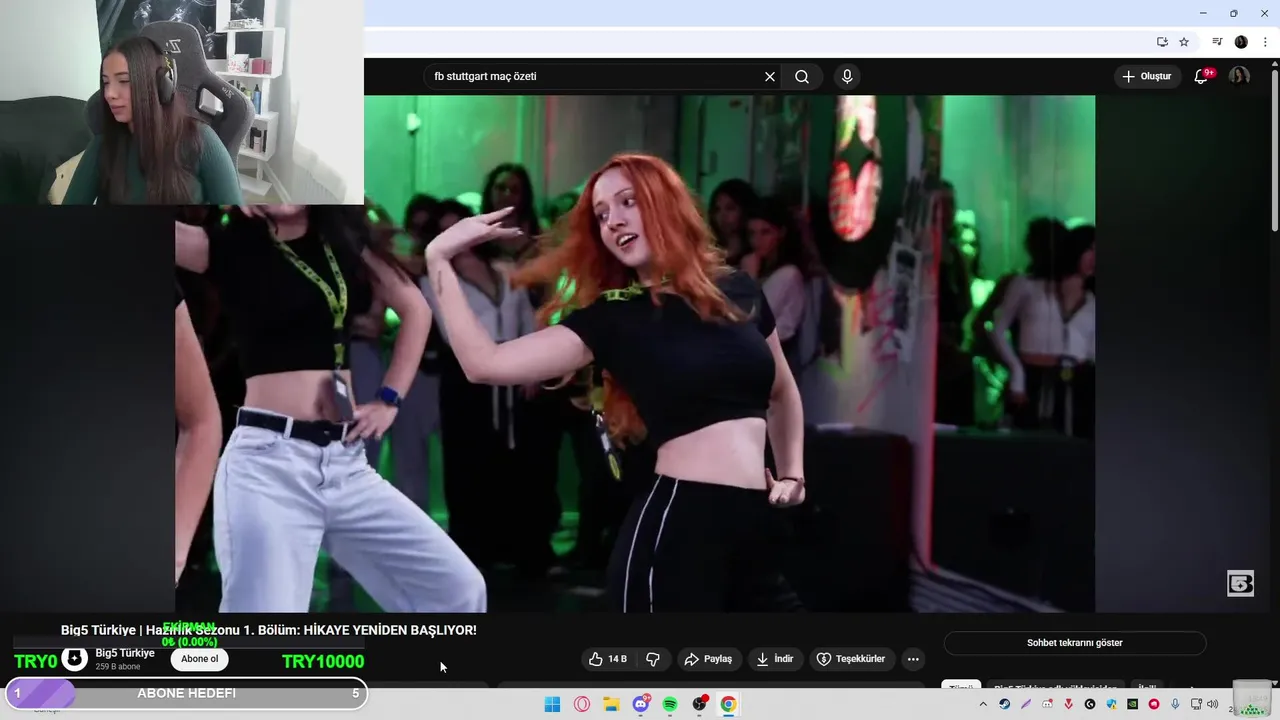
Task: Click the microphone tray icon
Action: point(1175,704)
